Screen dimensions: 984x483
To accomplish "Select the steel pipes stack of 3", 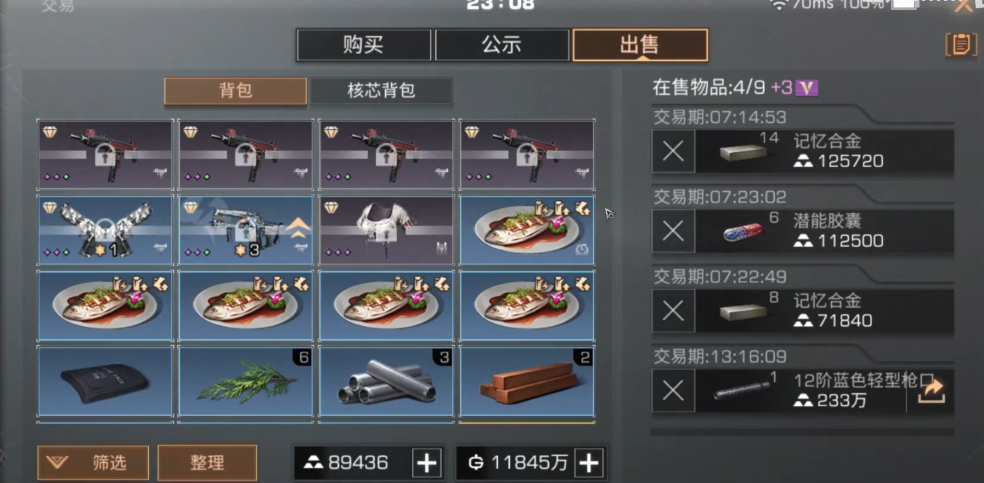I will pyautogui.click(x=386, y=381).
